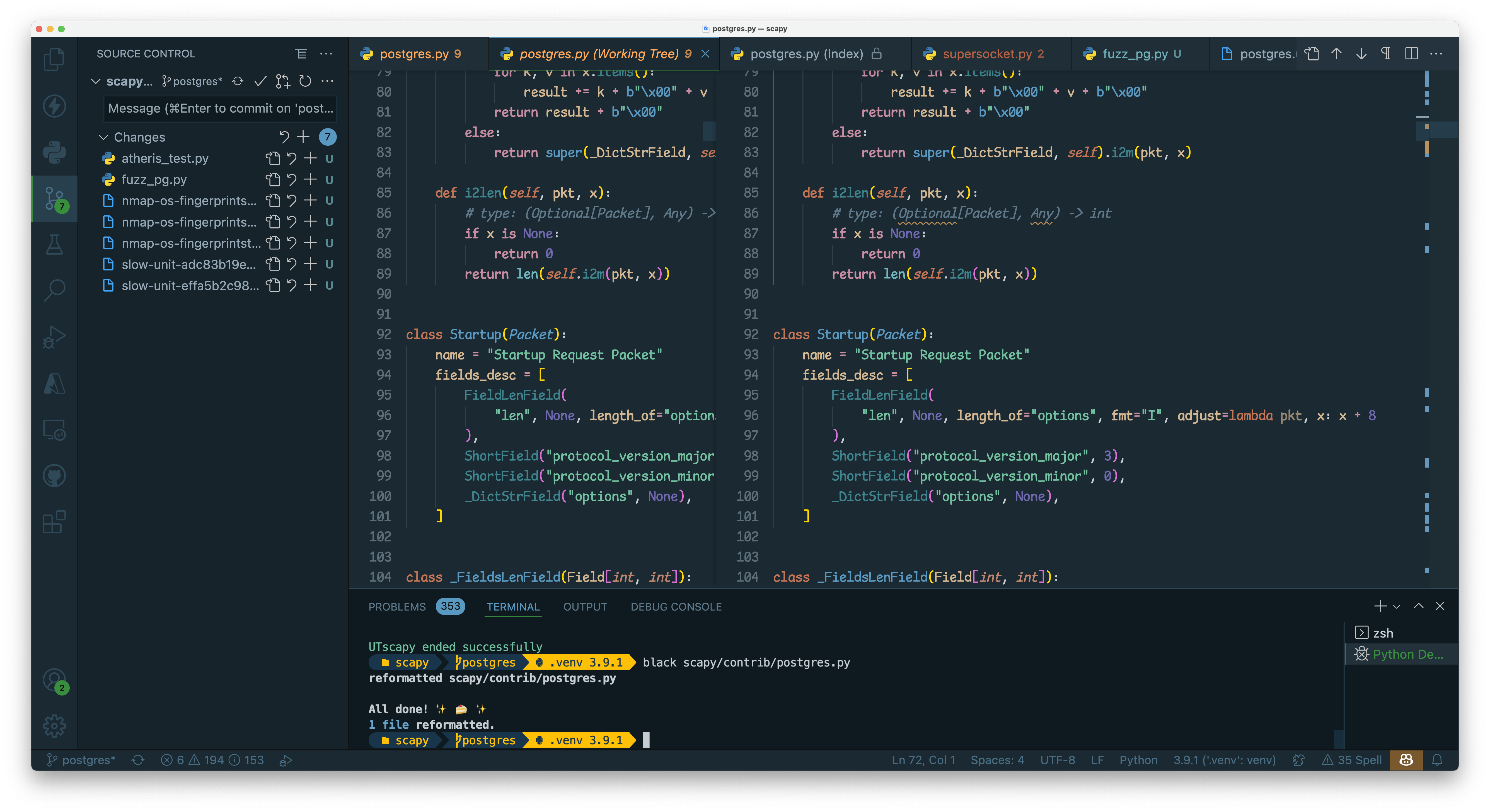Collapse the Changes group
The height and width of the screenshot is (812, 1490).
[103, 137]
